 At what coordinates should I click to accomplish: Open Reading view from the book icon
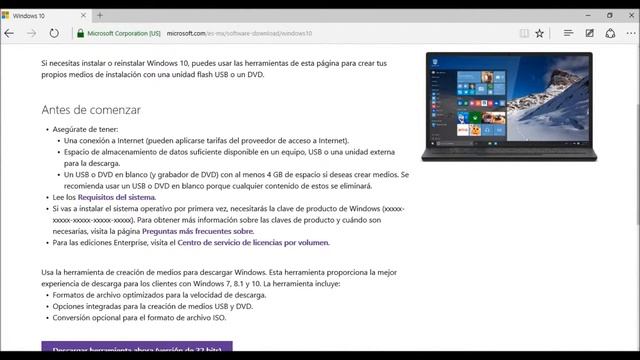tap(524, 33)
